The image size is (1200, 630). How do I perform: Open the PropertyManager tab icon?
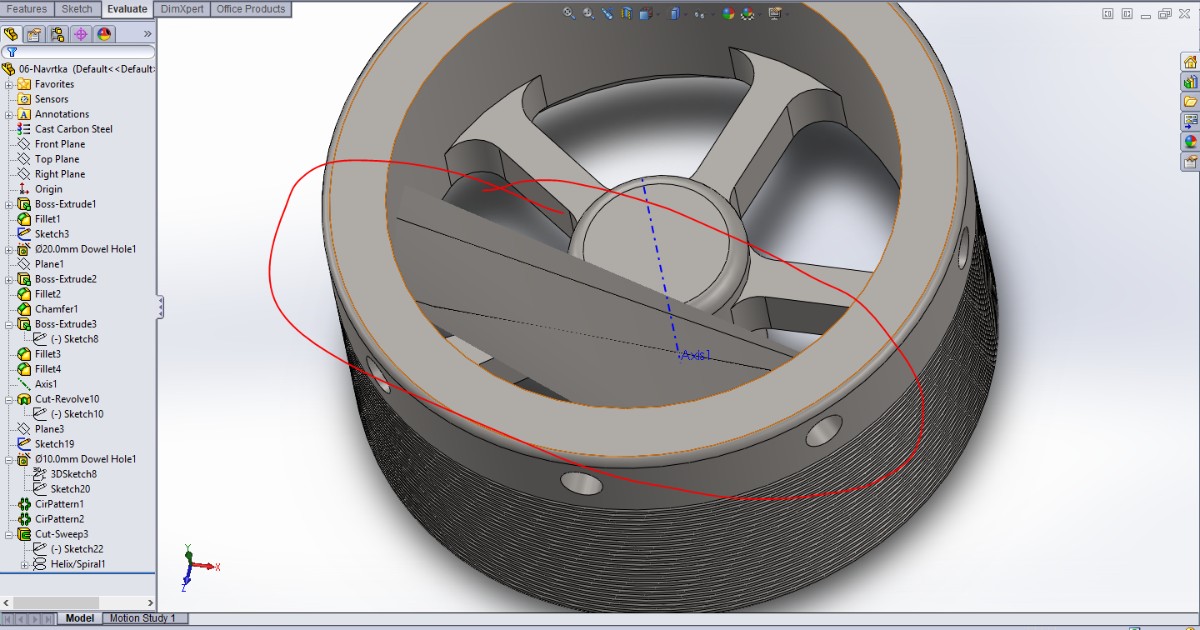(34, 34)
